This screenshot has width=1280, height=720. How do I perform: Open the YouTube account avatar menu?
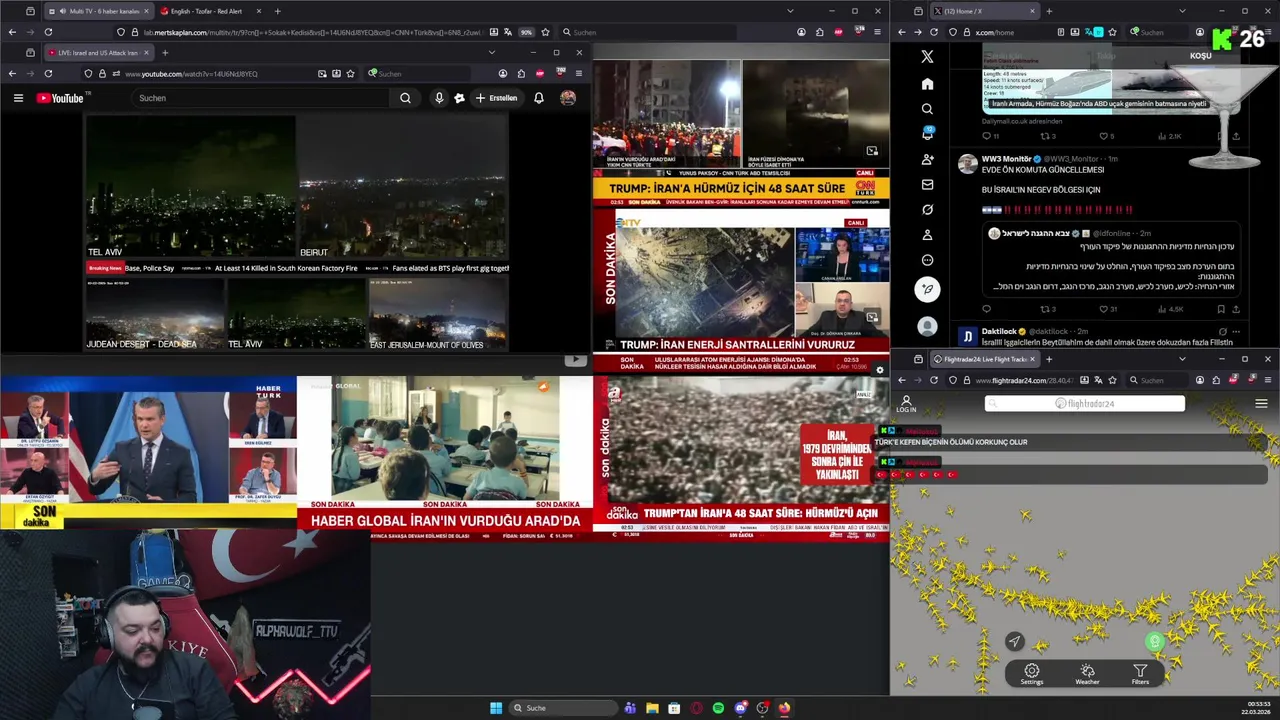568,98
